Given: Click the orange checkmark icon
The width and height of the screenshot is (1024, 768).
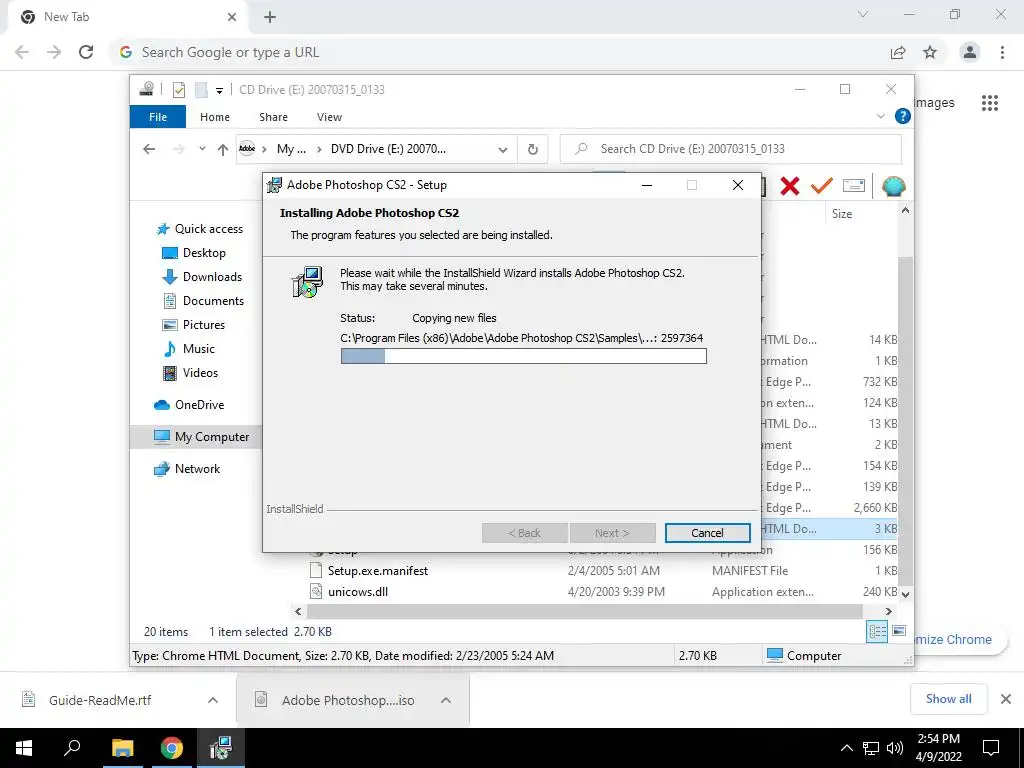Looking at the screenshot, I should click(821, 186).
